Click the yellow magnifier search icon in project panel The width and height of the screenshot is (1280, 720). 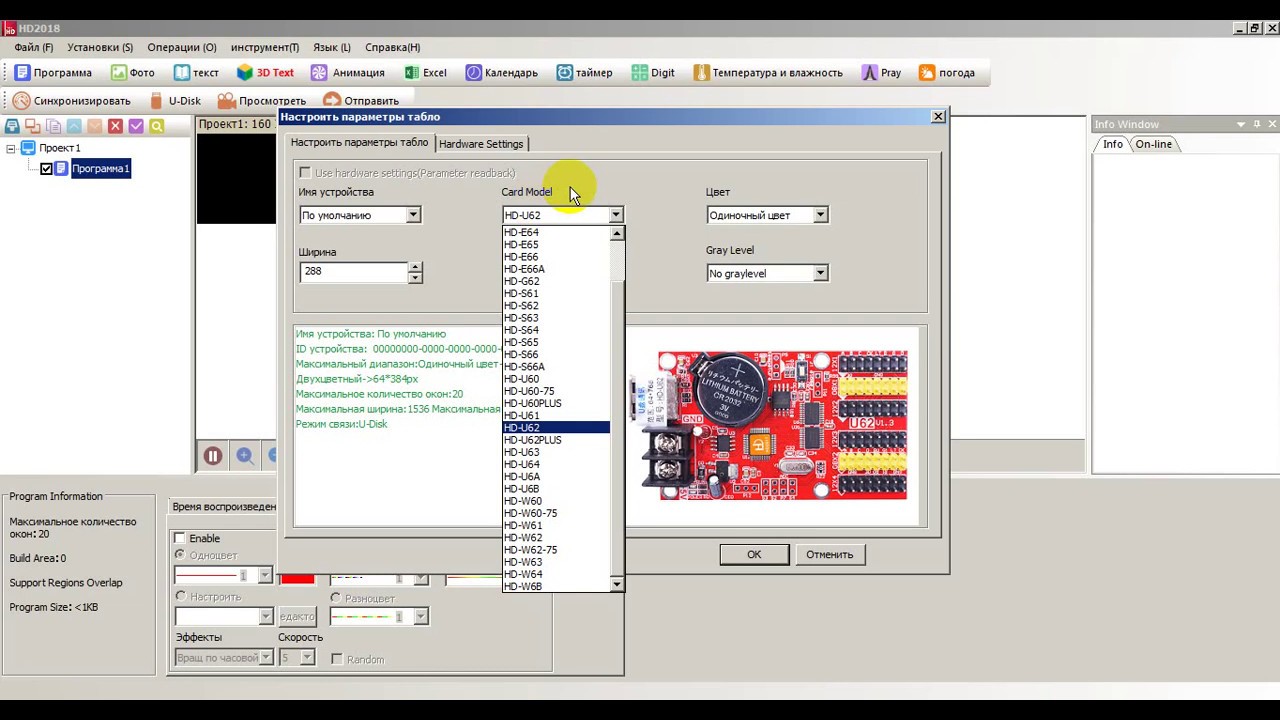tap(156, 126)
